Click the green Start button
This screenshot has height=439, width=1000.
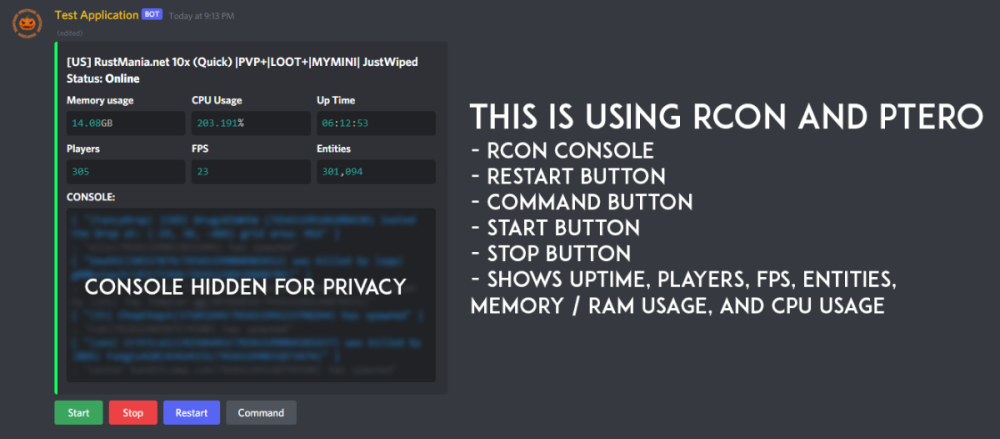78,413
